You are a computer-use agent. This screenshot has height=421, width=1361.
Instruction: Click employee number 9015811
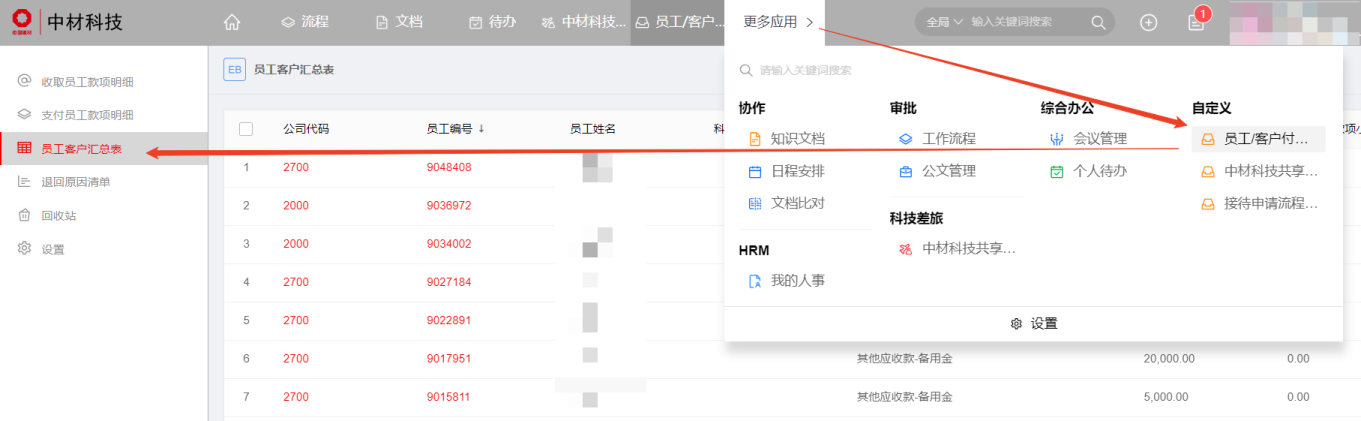449,397
